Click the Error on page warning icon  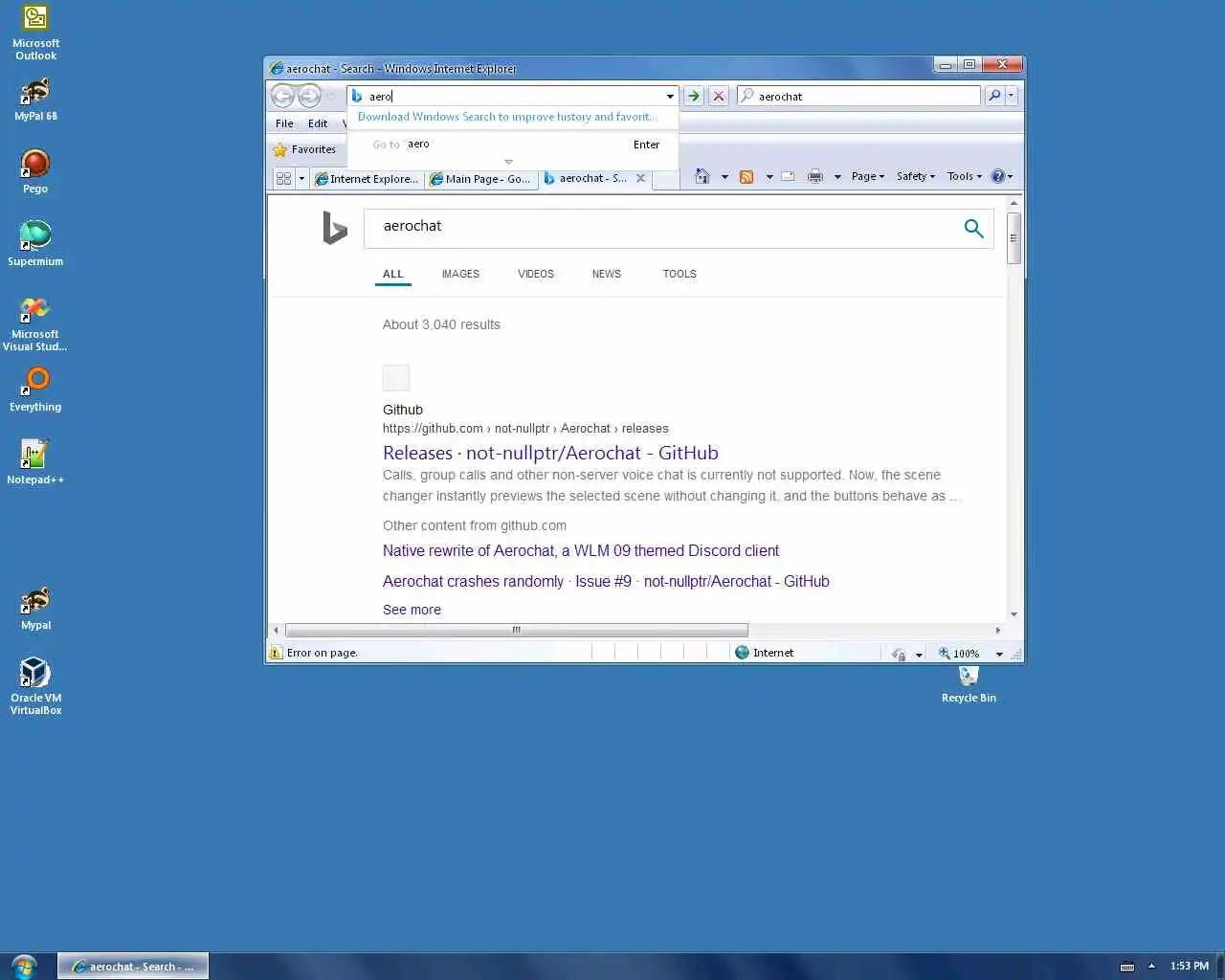coord(276,653)
